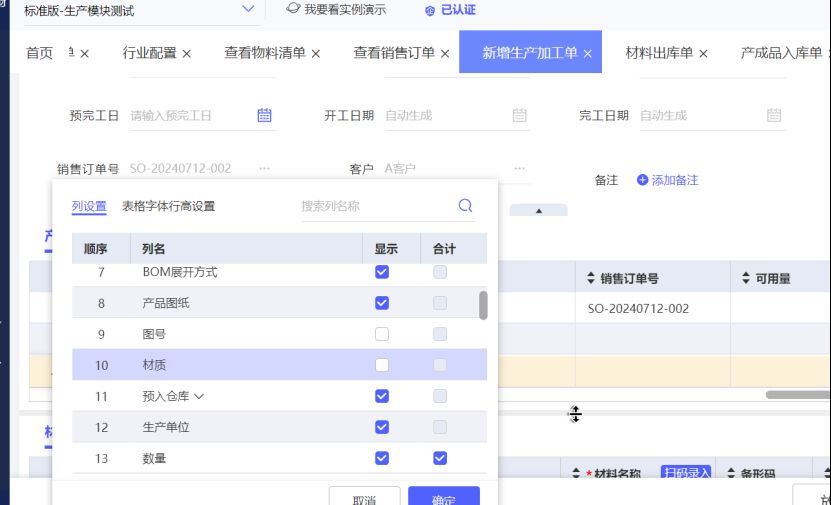
Task: Click the ellipsis icon beside 销售订单号 field
Action: point(264,169)
